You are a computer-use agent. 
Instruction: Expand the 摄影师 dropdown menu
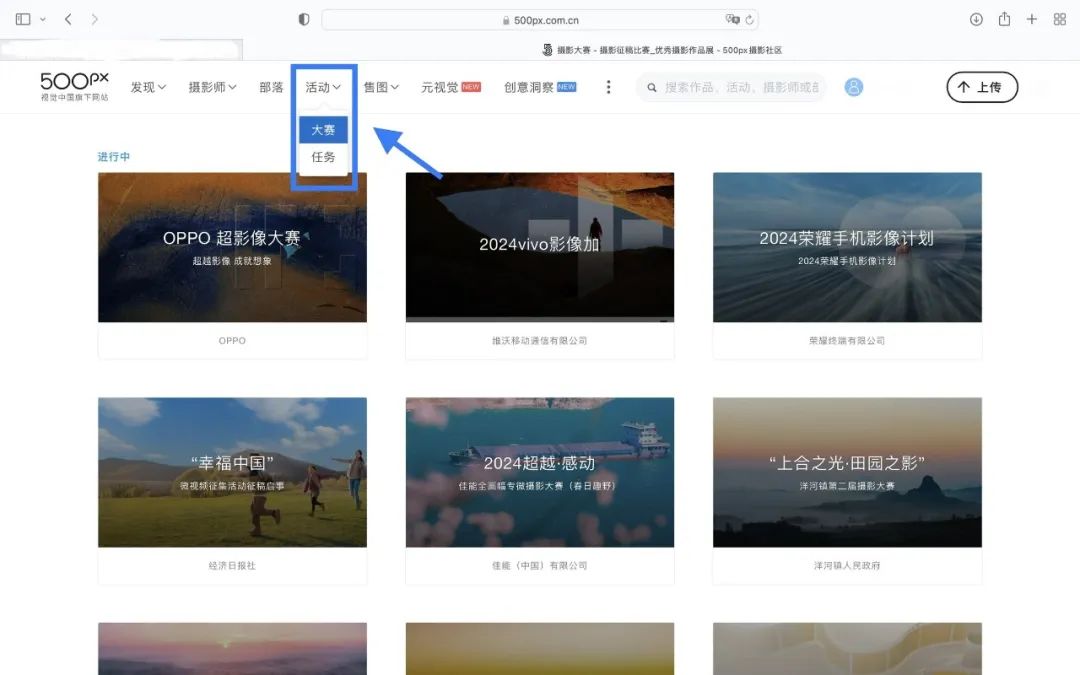pyautogui.click(x=212, y=87)
